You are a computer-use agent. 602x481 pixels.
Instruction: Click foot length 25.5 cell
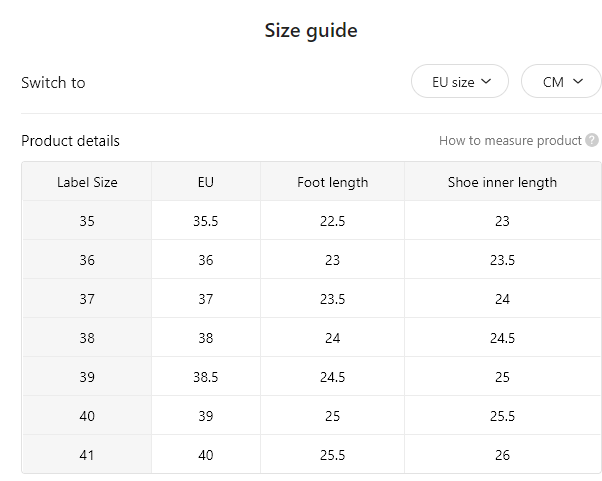pos(332,455)
